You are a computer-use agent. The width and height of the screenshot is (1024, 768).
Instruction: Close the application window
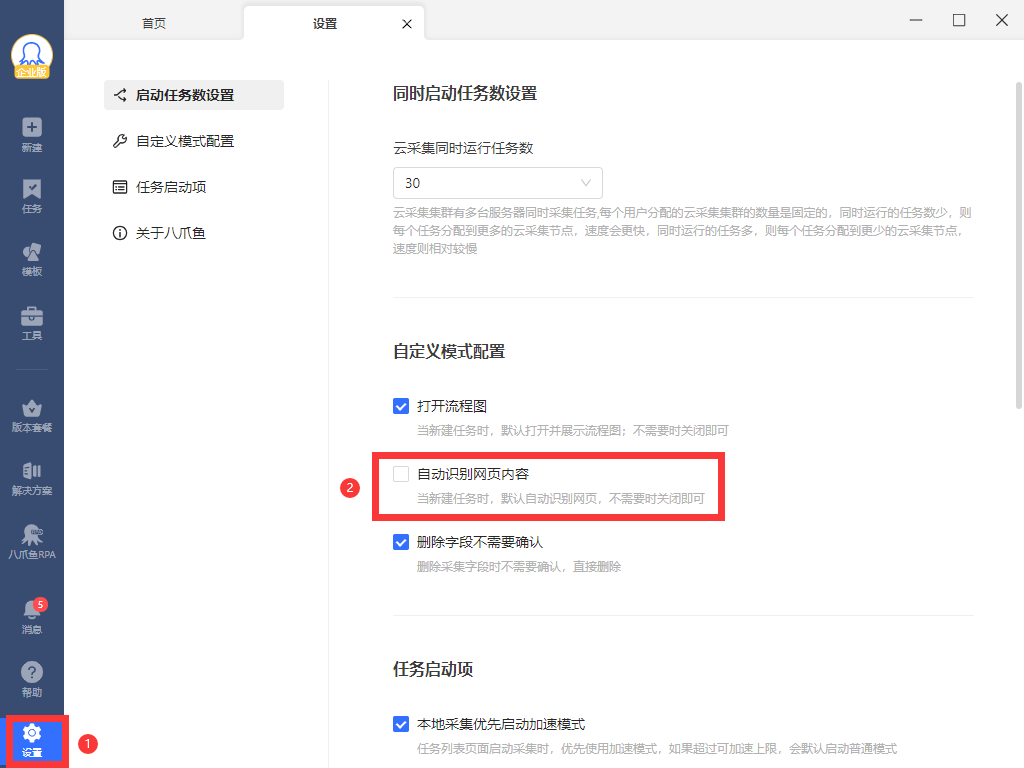tap(1002, 20)
